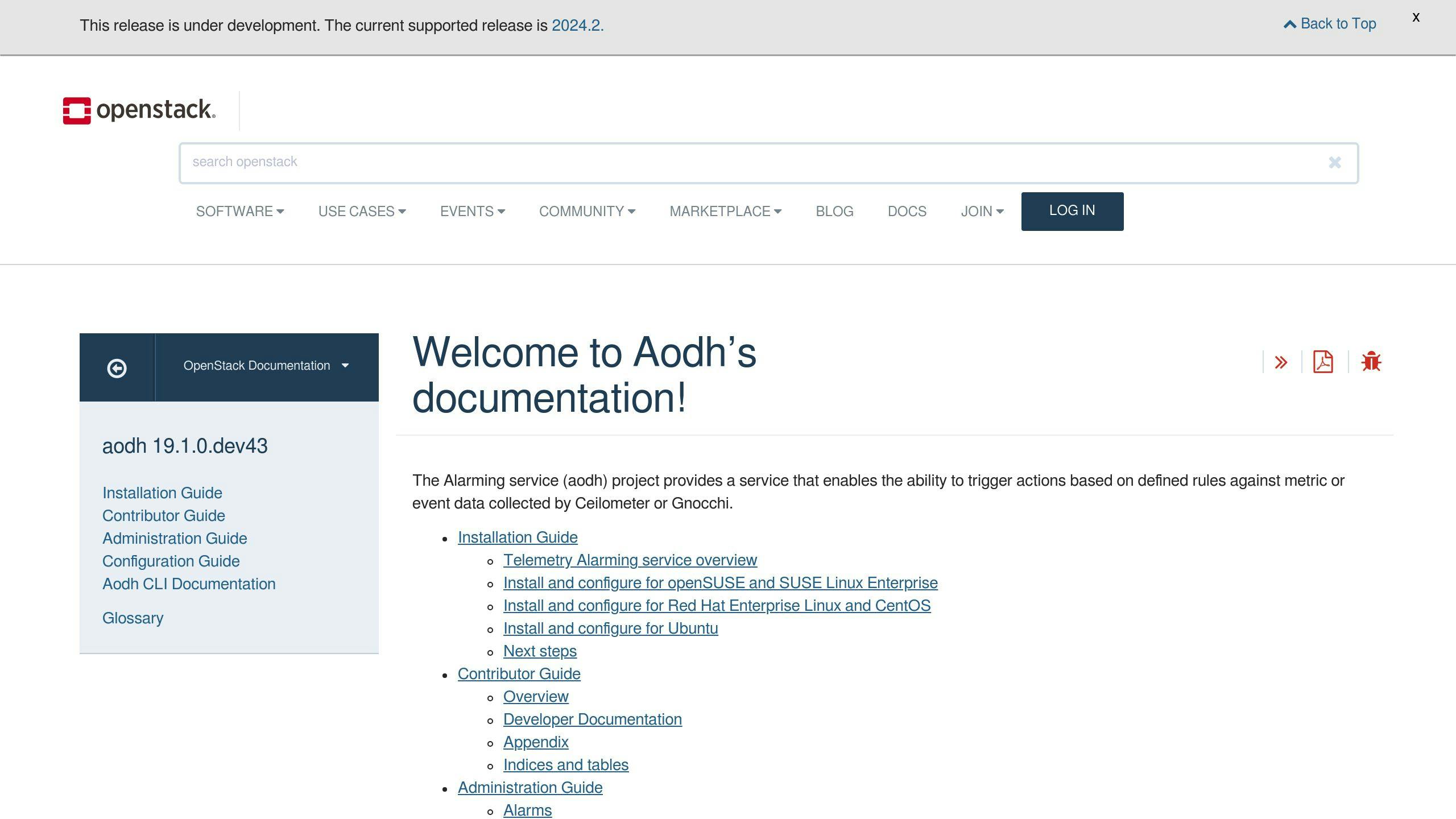Open the OpenStack Documentation dropdown
This screenshot has height=819, width=1456.
(x=265, y=366)
